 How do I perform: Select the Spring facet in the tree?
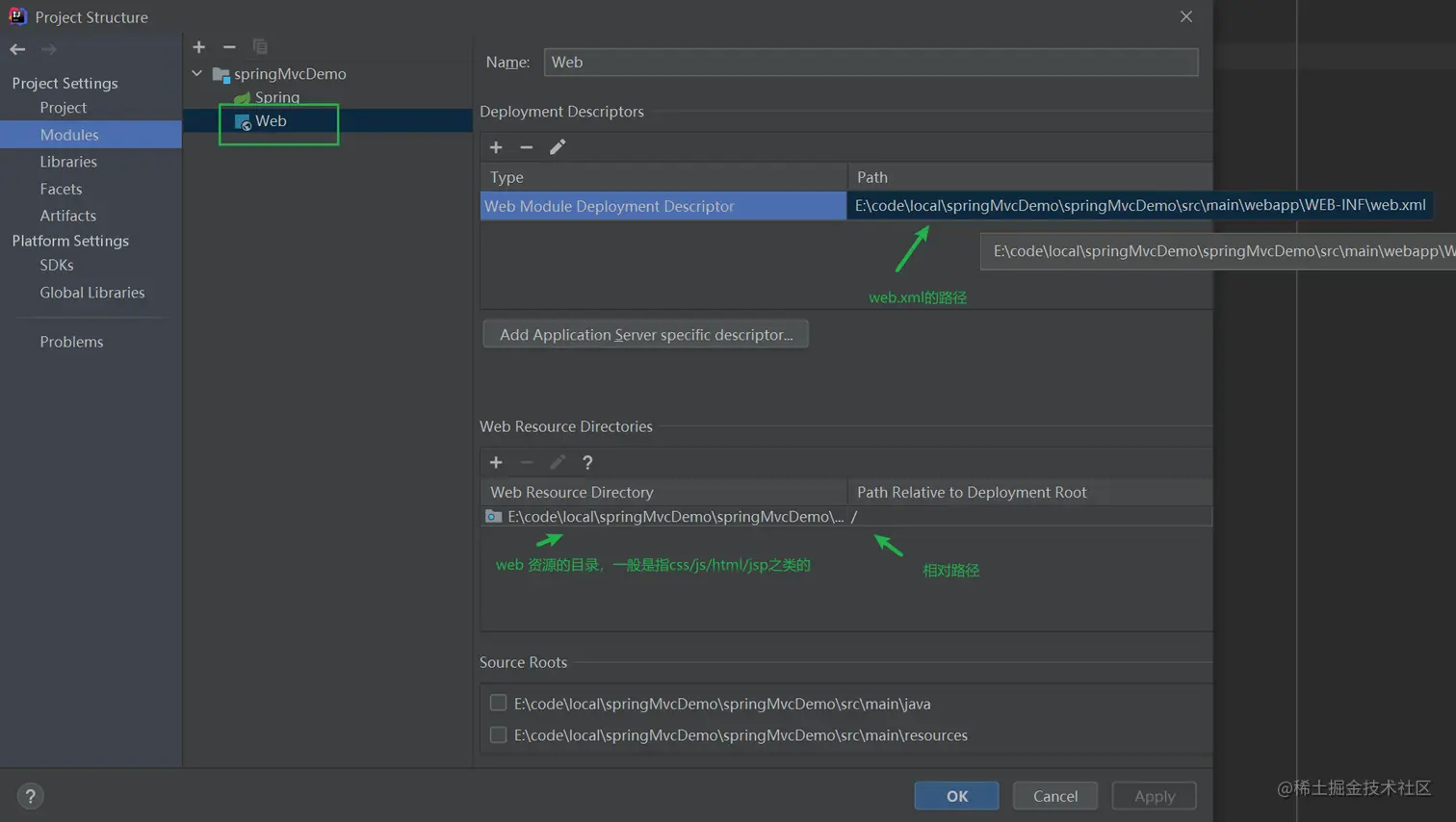pyautogui.click(x=268, y=97)
